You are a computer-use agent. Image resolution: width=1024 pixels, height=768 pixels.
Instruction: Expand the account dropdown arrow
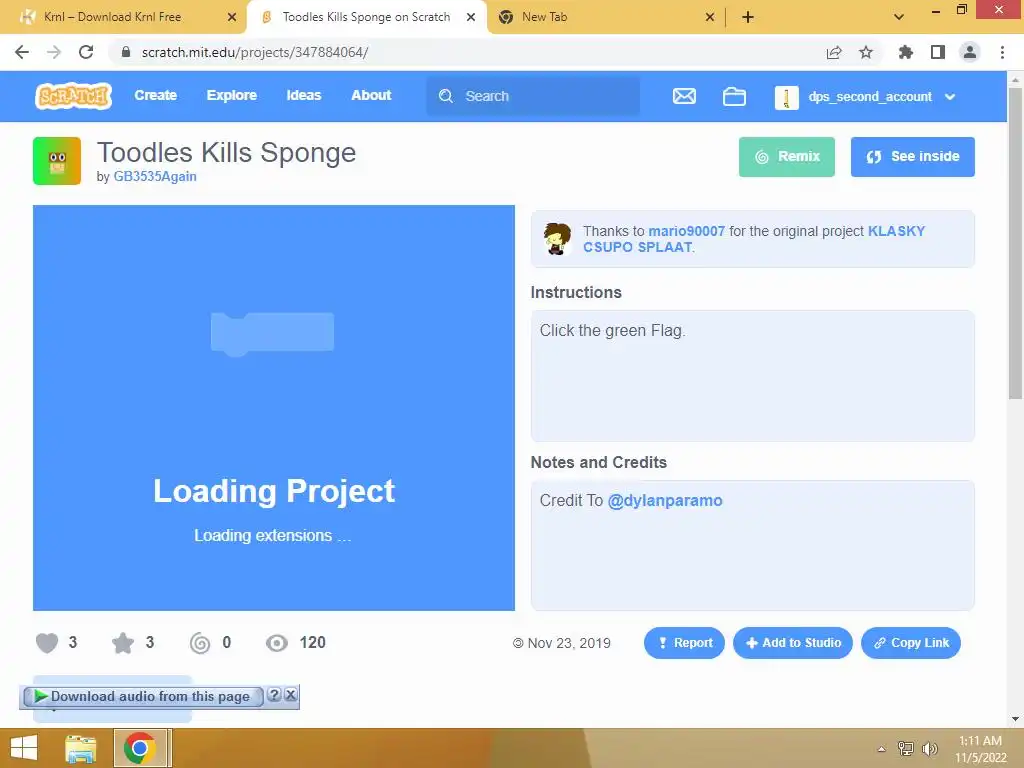[x=950, y=97]
